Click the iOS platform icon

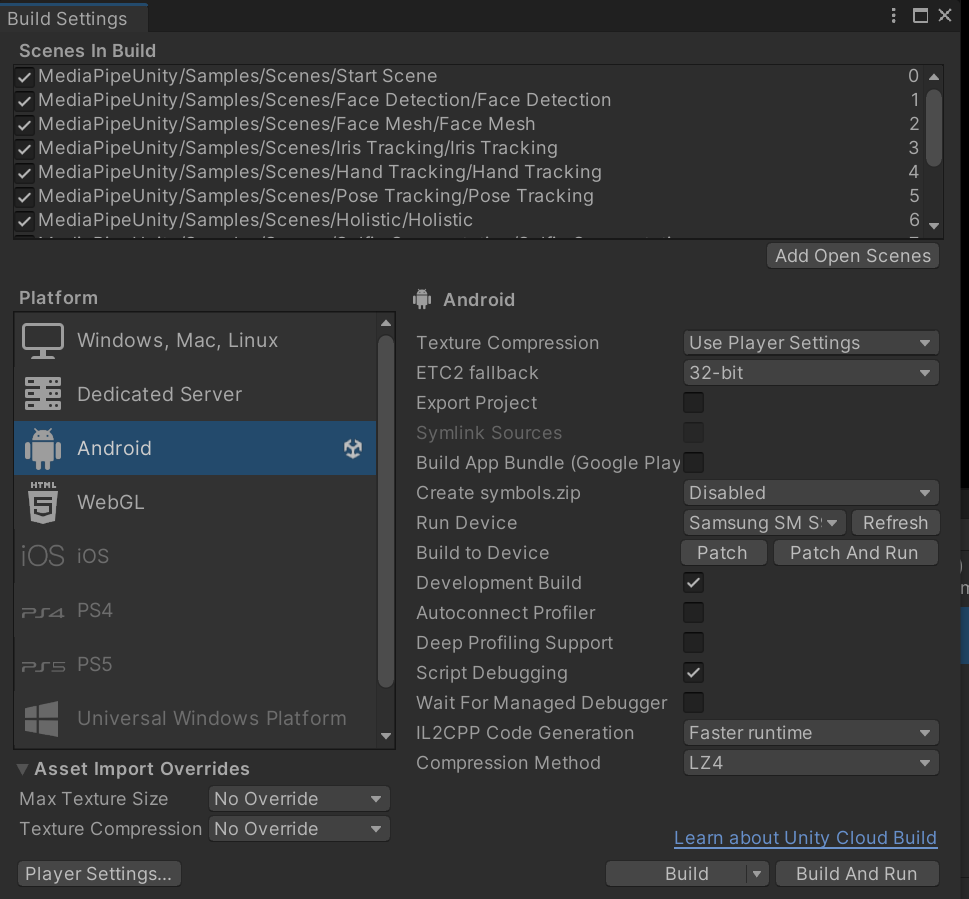40,556
